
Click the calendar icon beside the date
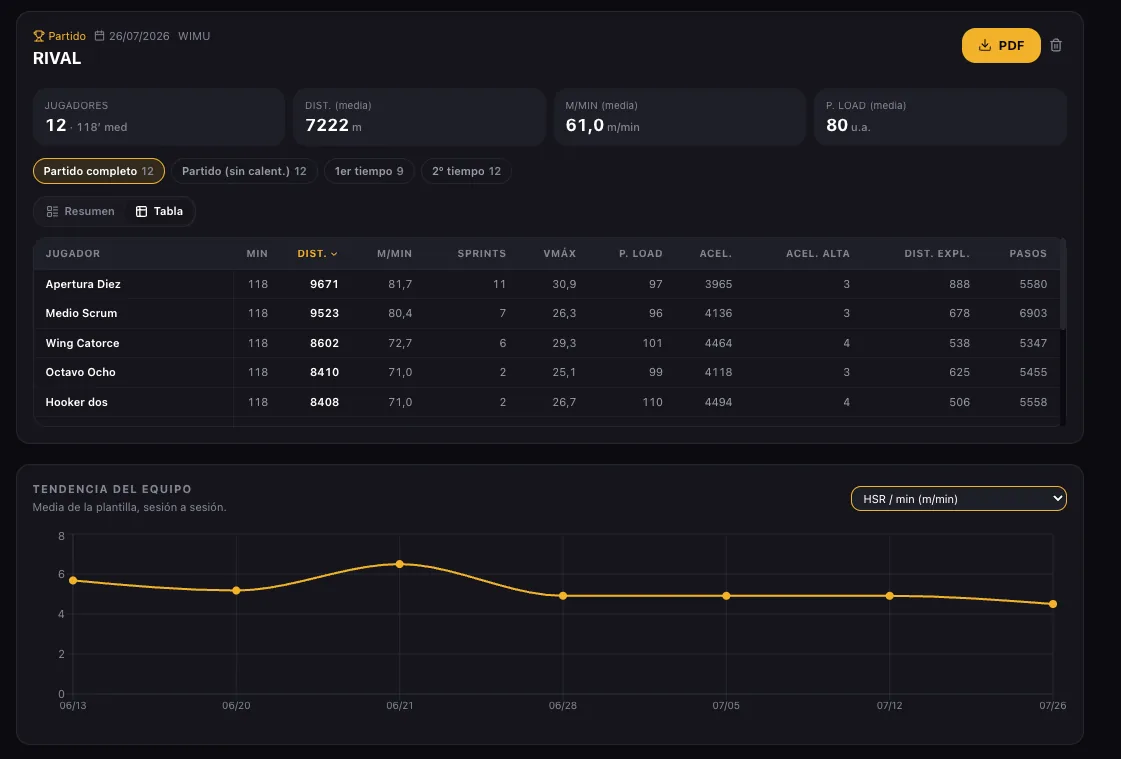click(x=99, y=36)
